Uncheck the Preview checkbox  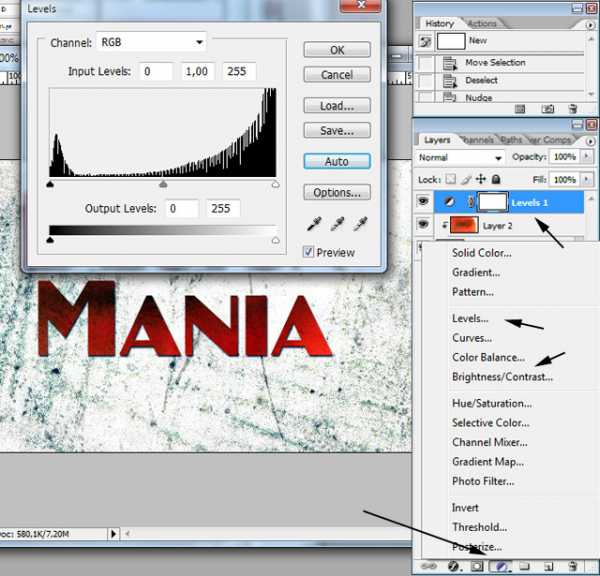pos(309,252)
